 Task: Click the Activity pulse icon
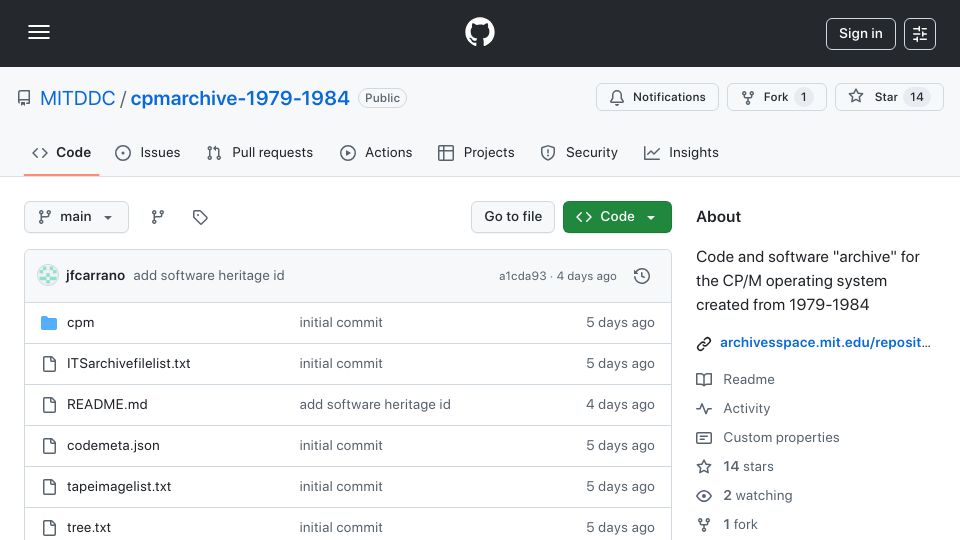(x=704, y=408)
